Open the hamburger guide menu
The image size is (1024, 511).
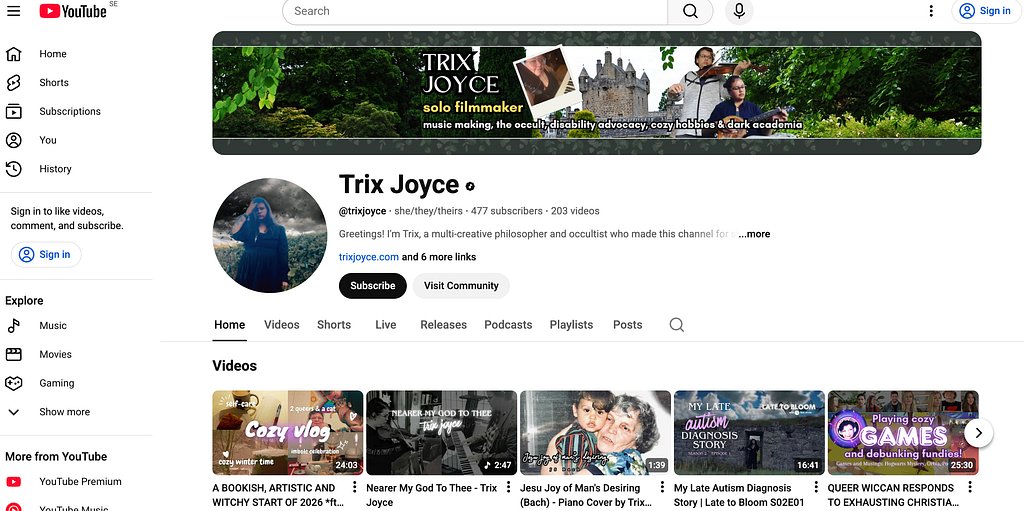(x=13, y=11)
